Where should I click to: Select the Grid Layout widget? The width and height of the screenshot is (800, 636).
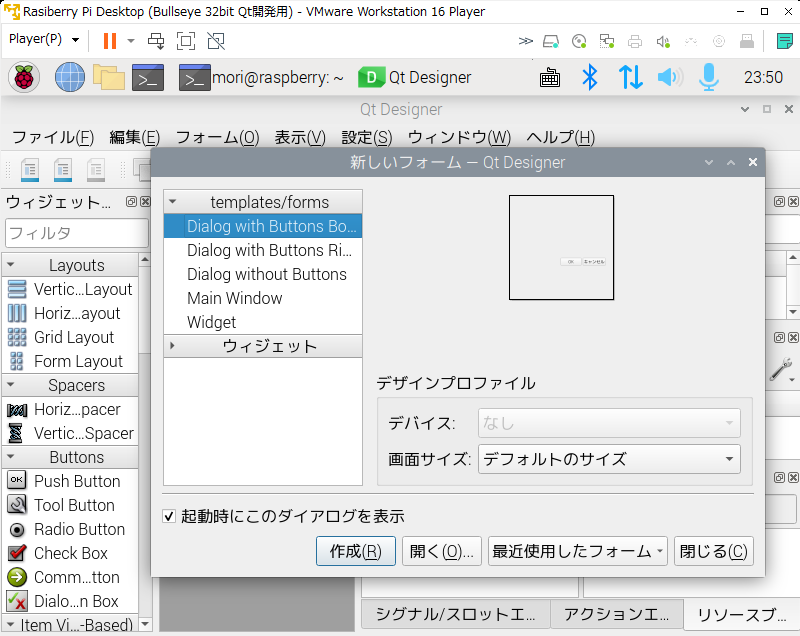click(70, 337)
